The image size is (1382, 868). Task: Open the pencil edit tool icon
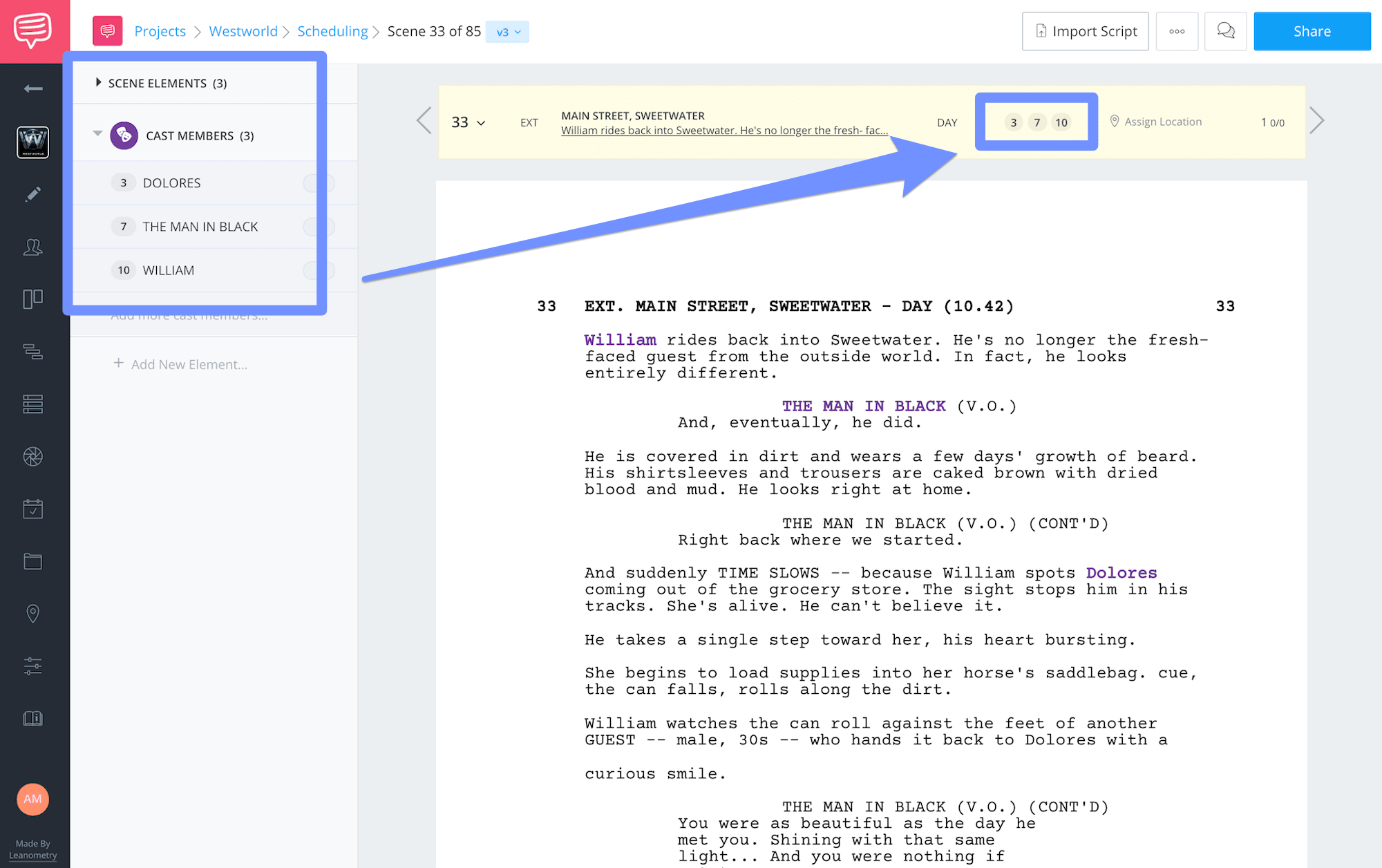tap(33, 194)
